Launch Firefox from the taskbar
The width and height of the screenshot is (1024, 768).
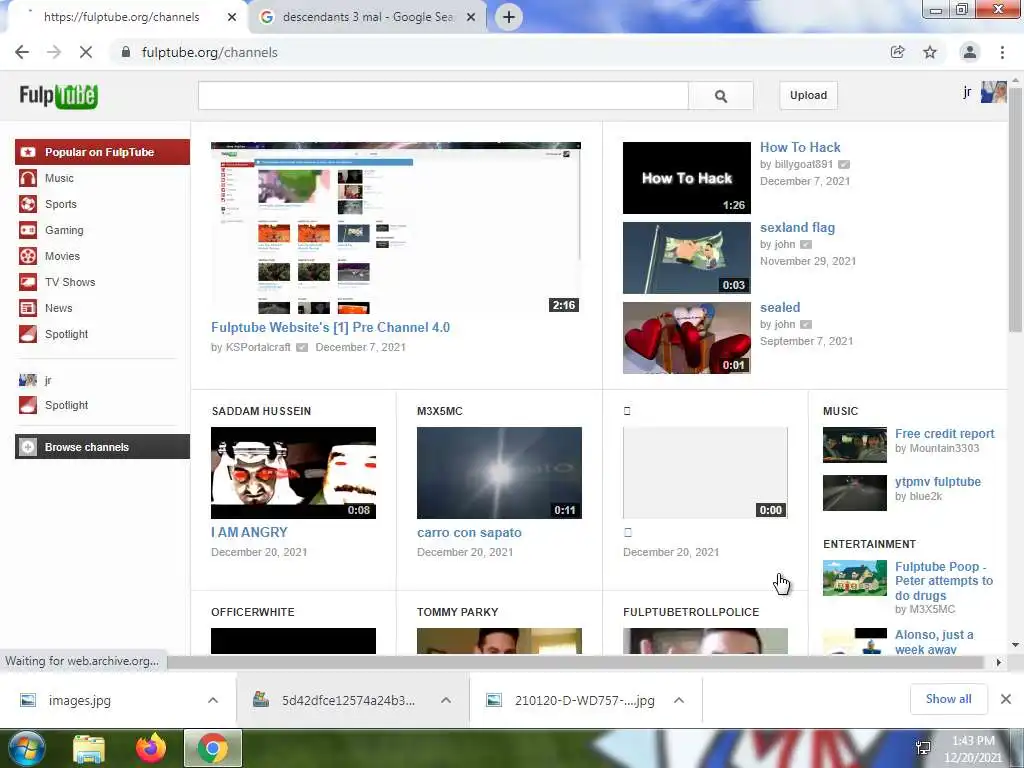click(151, 748)
